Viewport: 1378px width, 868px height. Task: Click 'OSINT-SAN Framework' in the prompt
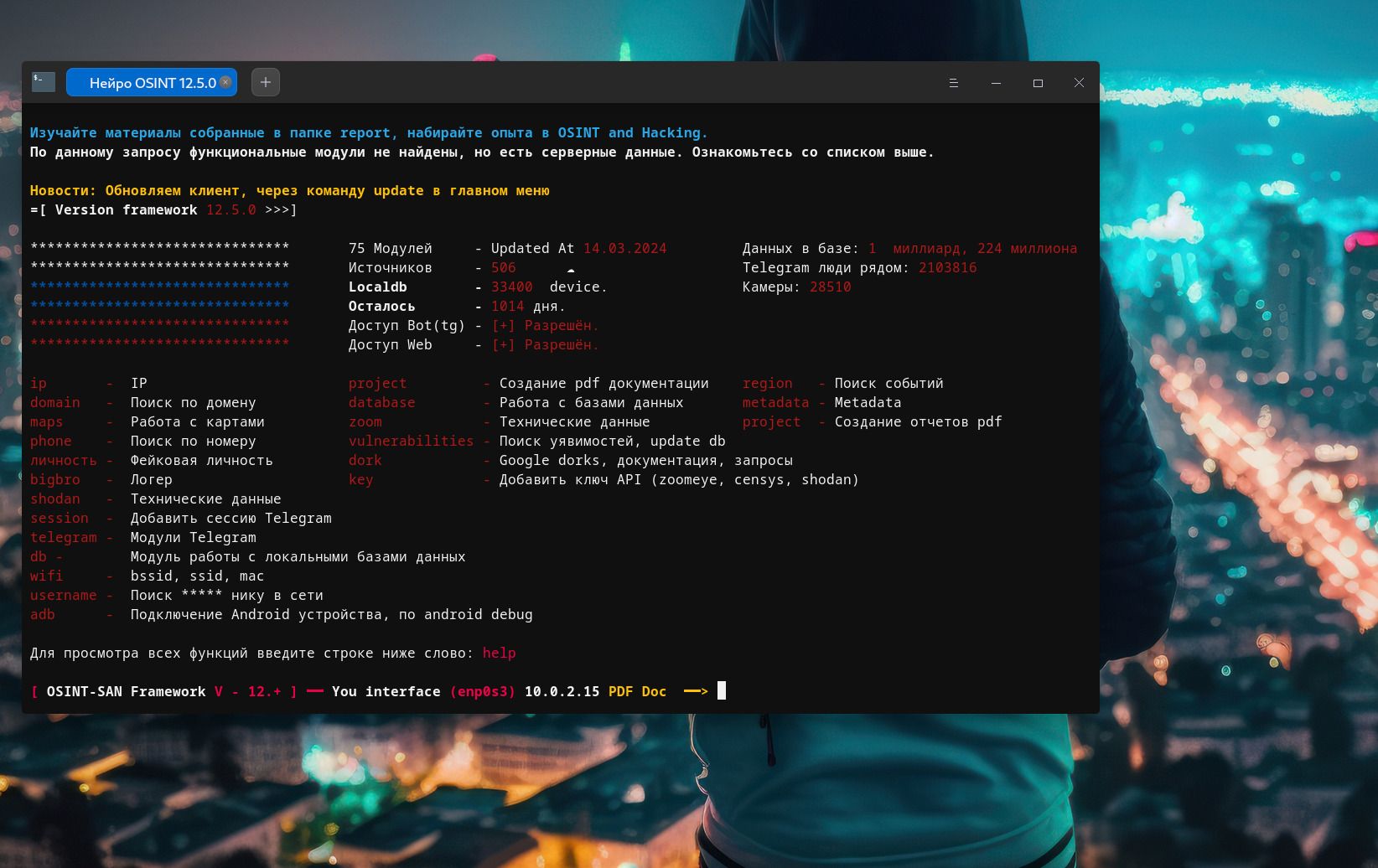(127, 691)
